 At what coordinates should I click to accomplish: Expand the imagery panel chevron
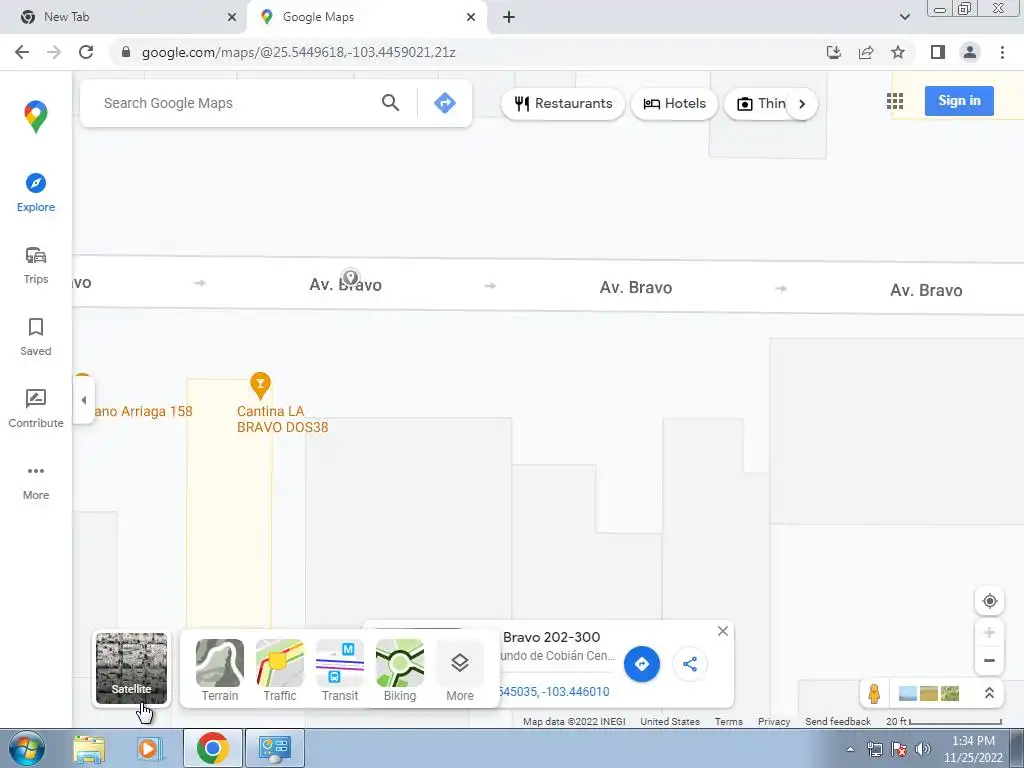pyautogui.click(x=989, y=693)
